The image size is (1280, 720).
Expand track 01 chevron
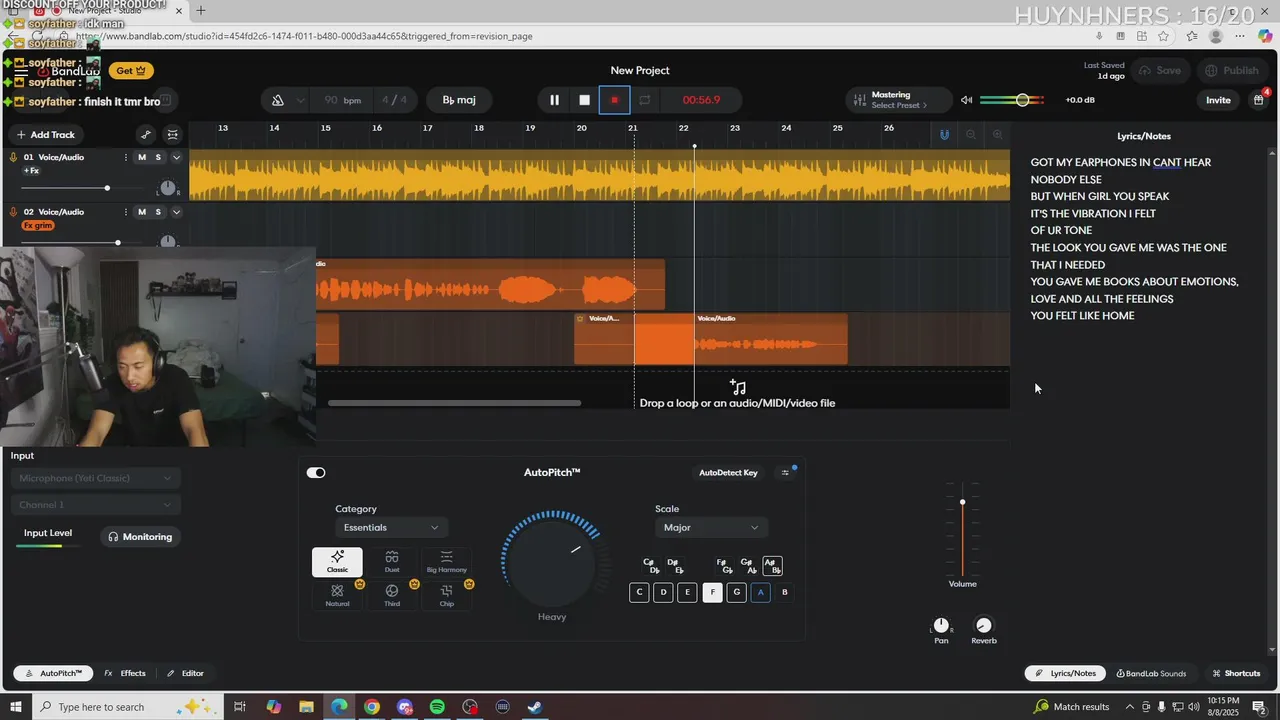tap(176, 157)
